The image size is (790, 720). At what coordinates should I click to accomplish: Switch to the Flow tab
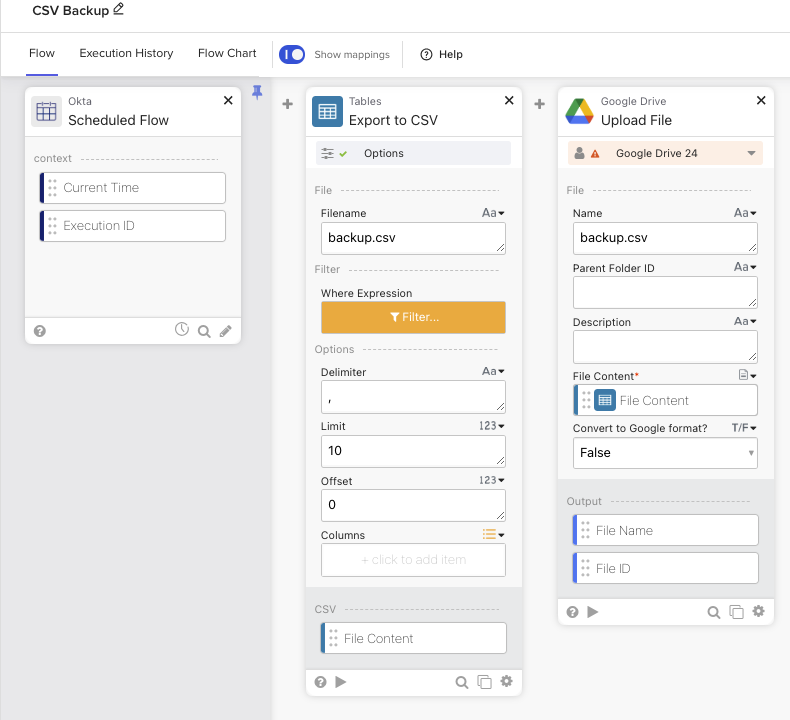(x=42, y=53)
